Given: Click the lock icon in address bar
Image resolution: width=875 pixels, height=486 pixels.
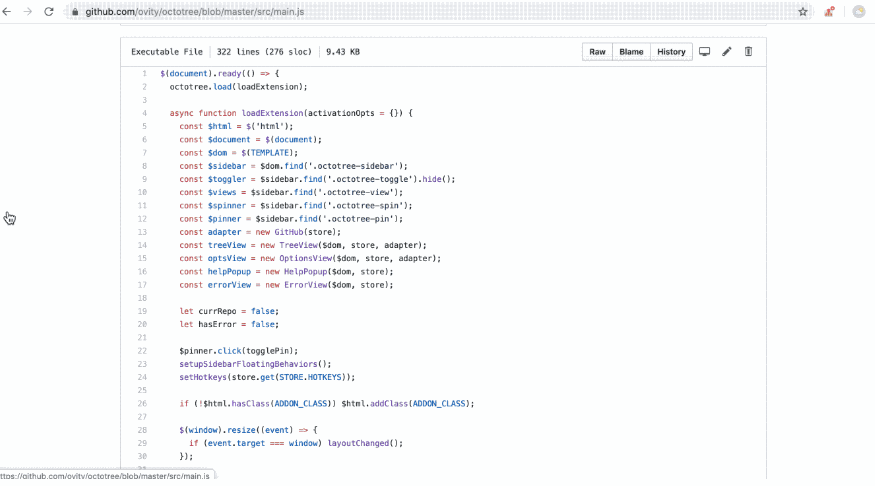Looking at the screenshot, I should [75, 12].
